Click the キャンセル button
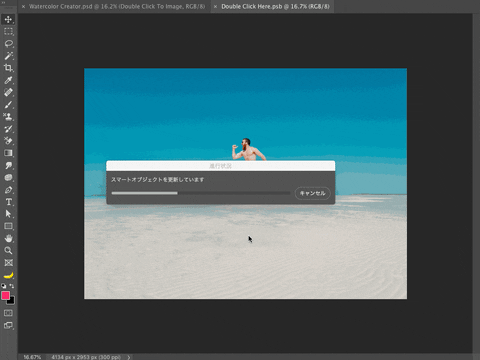This screenshot has height=360, width=480. point(312,193)
